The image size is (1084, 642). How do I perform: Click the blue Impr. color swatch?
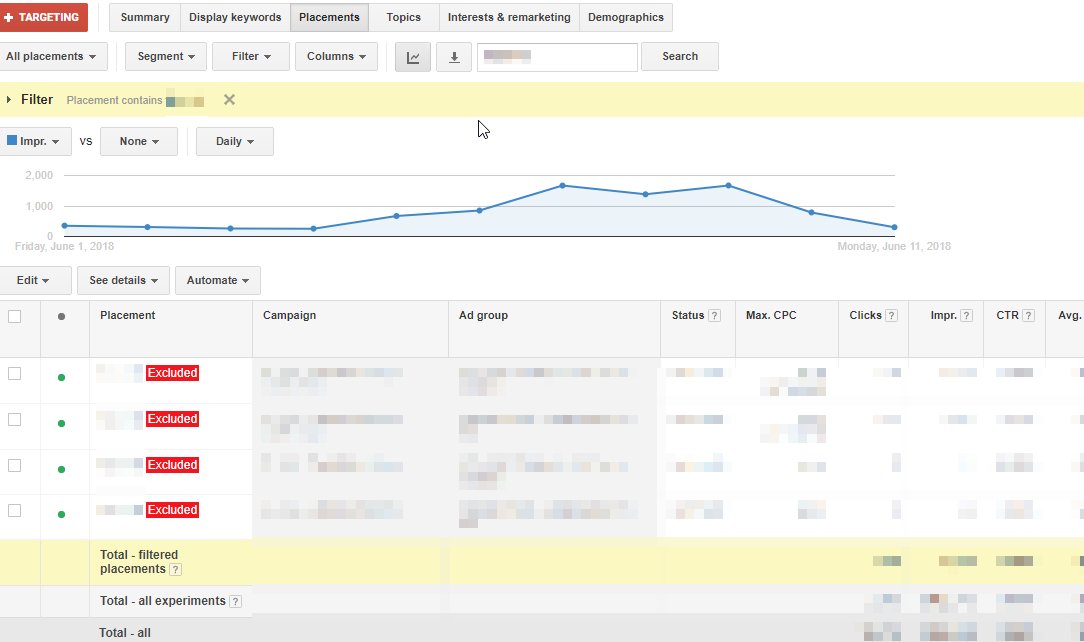12,140
